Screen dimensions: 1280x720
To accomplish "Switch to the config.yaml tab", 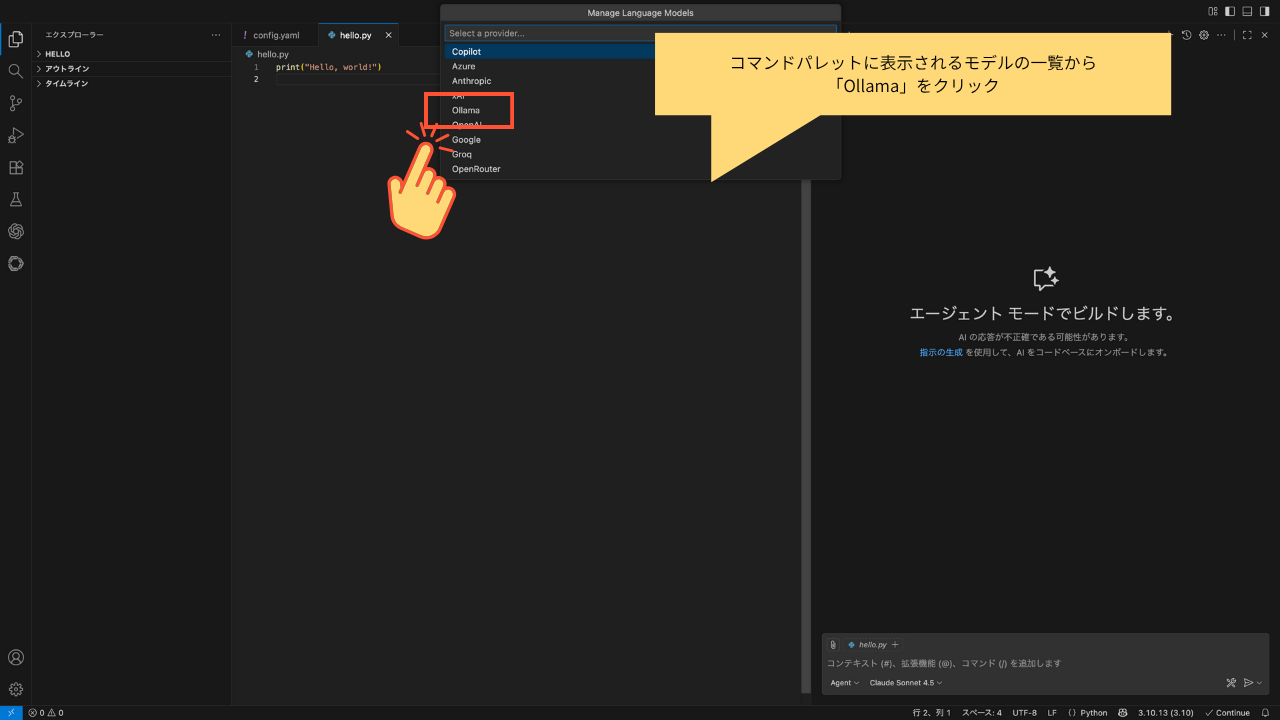I will (x=278, y=34).
